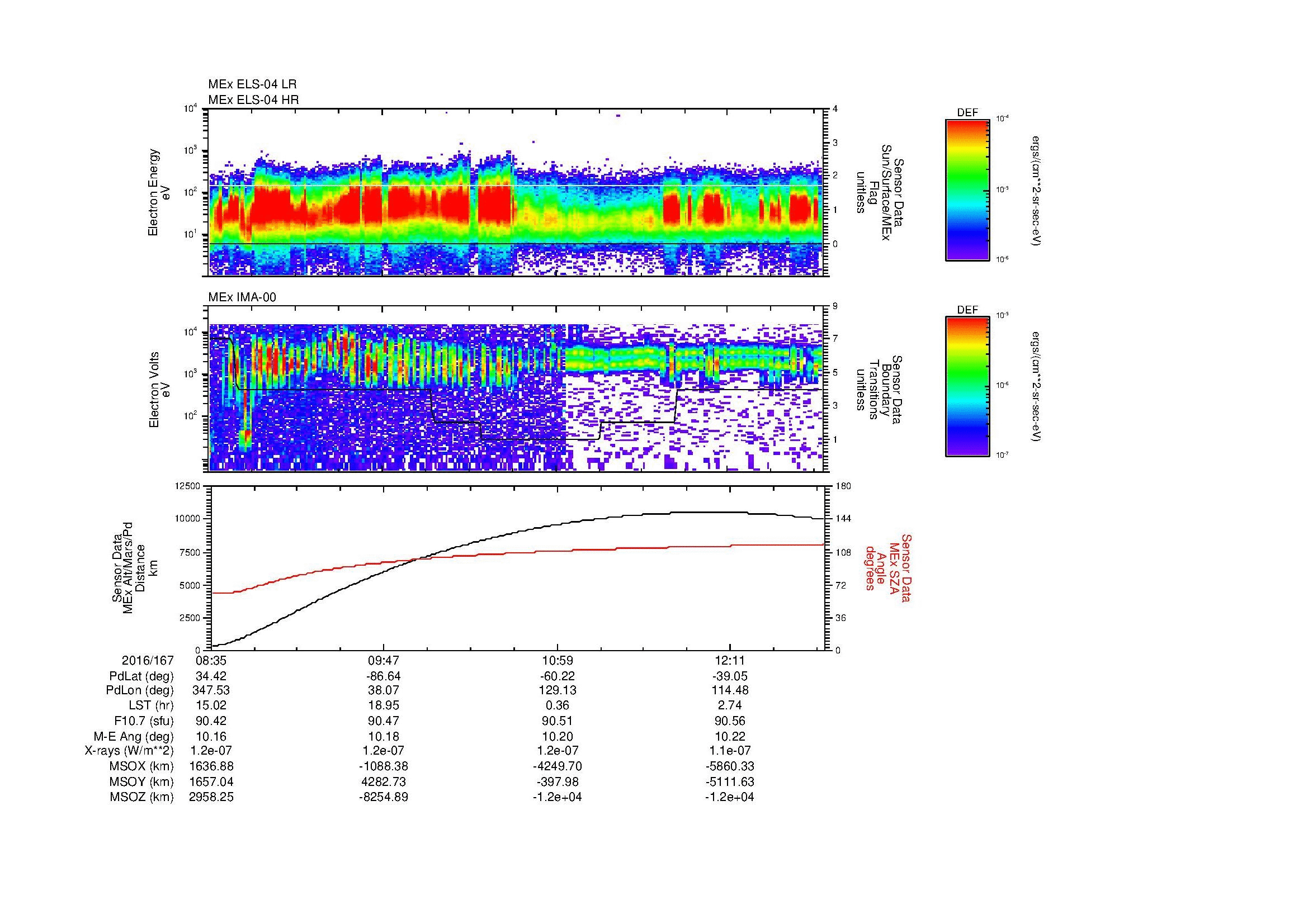Image resolution: width=1308 pixels, height=924 pixels.
Task: Click the 'LST (hr)' row label
Action: (151, 706)
